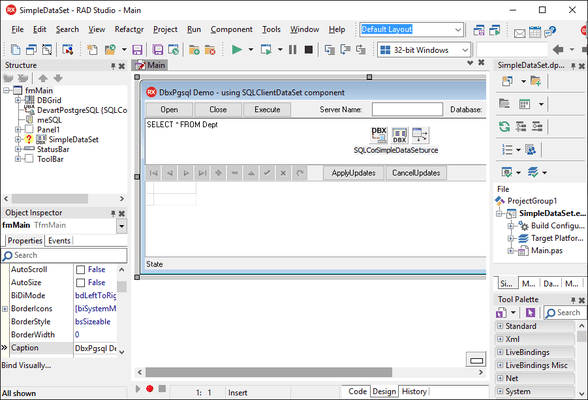Click the Execute button on form
The image size is (588, 400).
pyautogui.click(x=267, y=109)
